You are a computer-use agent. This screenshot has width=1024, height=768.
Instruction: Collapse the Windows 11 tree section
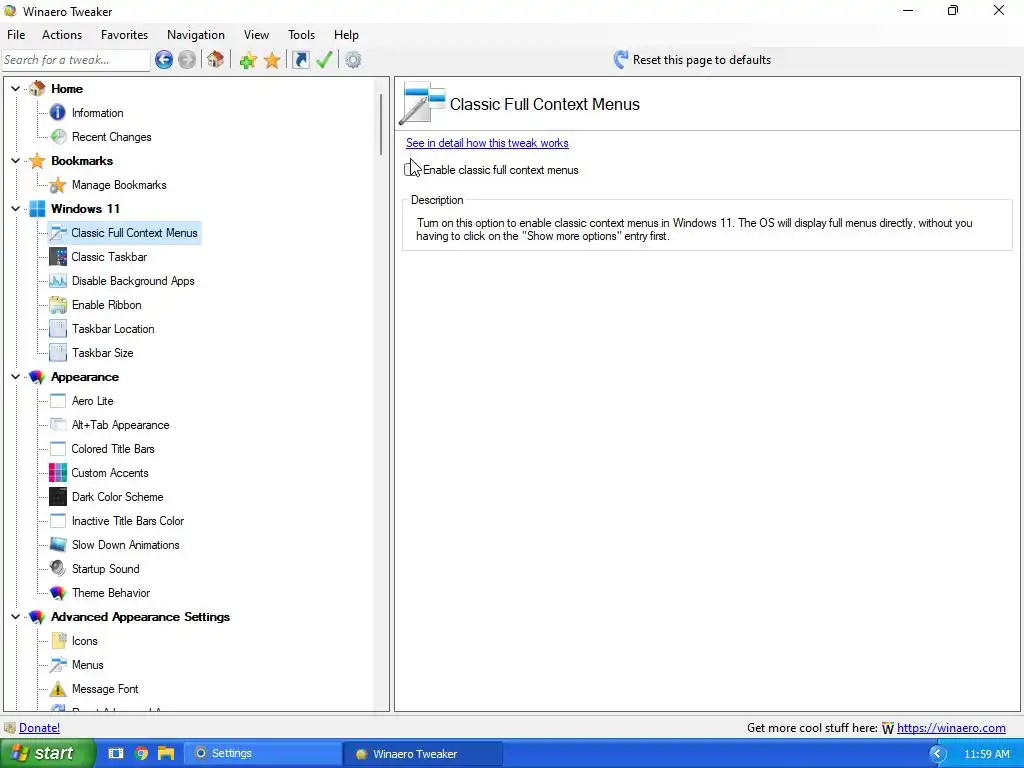(x=16, y=208)
